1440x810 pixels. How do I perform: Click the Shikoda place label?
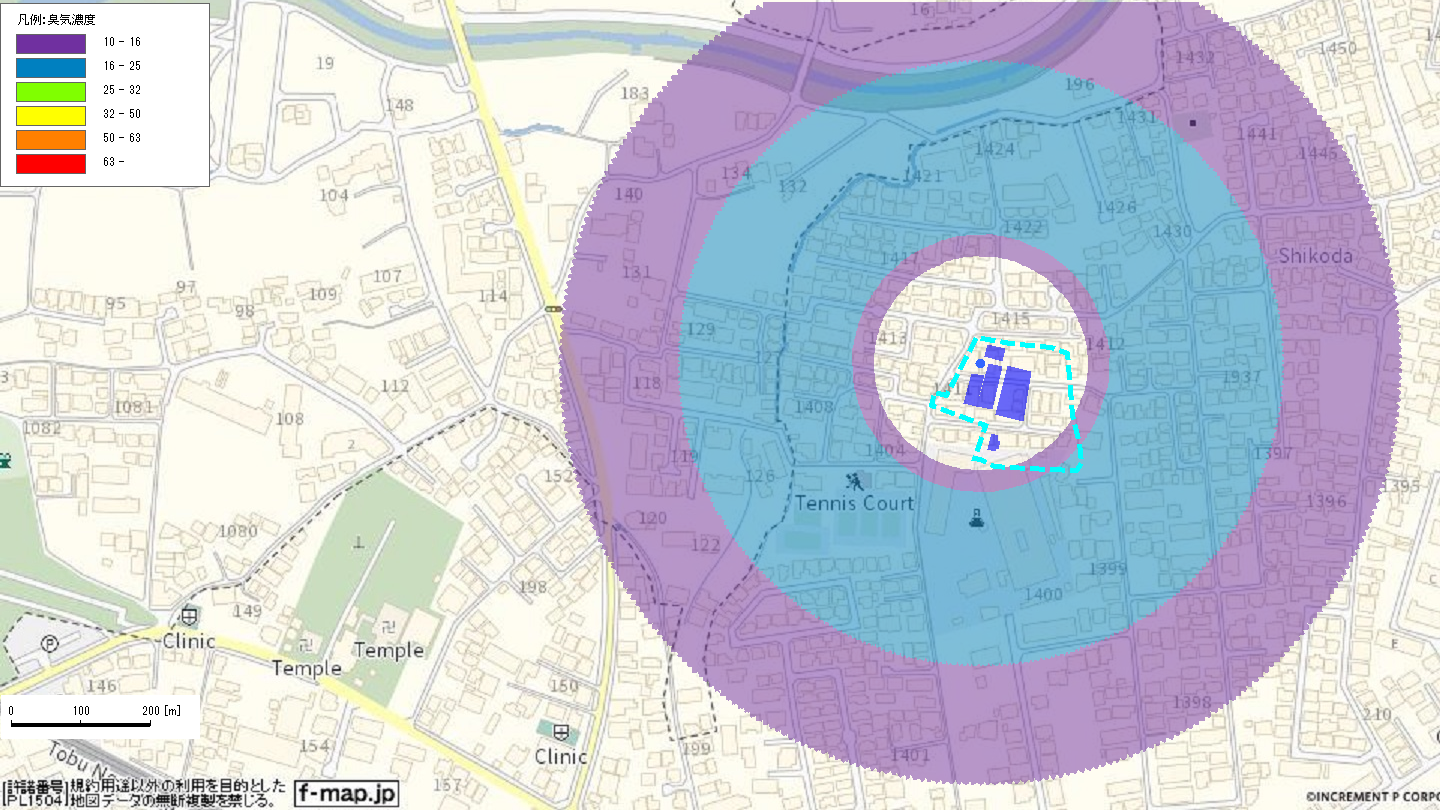[x=1315, y=256]
